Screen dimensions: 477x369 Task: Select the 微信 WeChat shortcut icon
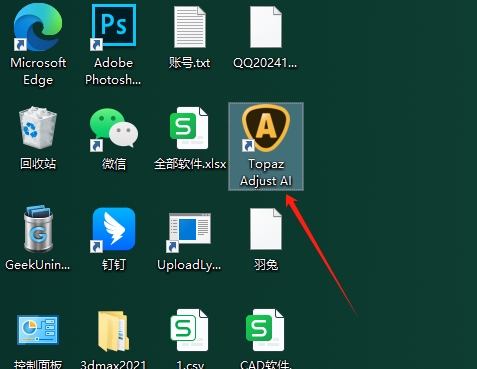113,129
